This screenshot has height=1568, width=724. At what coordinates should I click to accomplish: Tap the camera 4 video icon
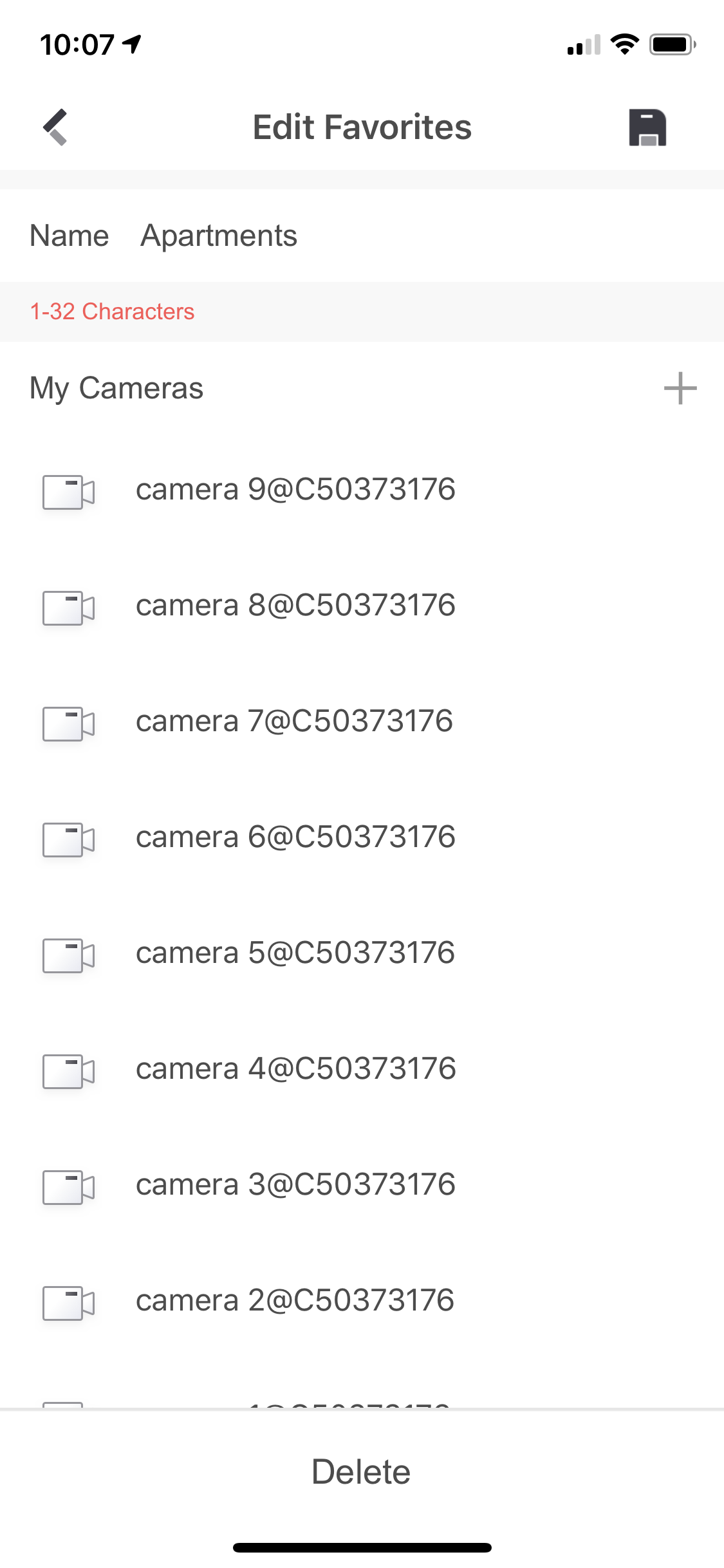tap(68, 1071)
